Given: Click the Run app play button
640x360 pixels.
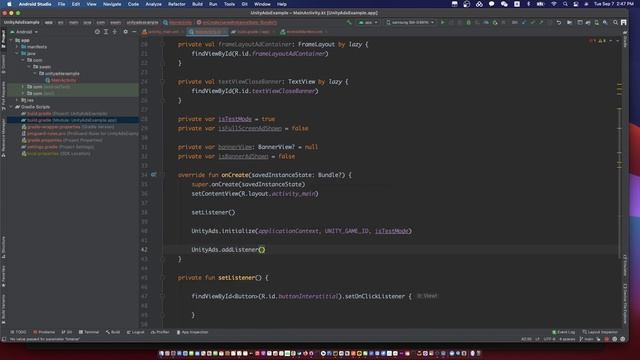Looking at the screenshot, I should pyautogui.click(x=442, y=22).
